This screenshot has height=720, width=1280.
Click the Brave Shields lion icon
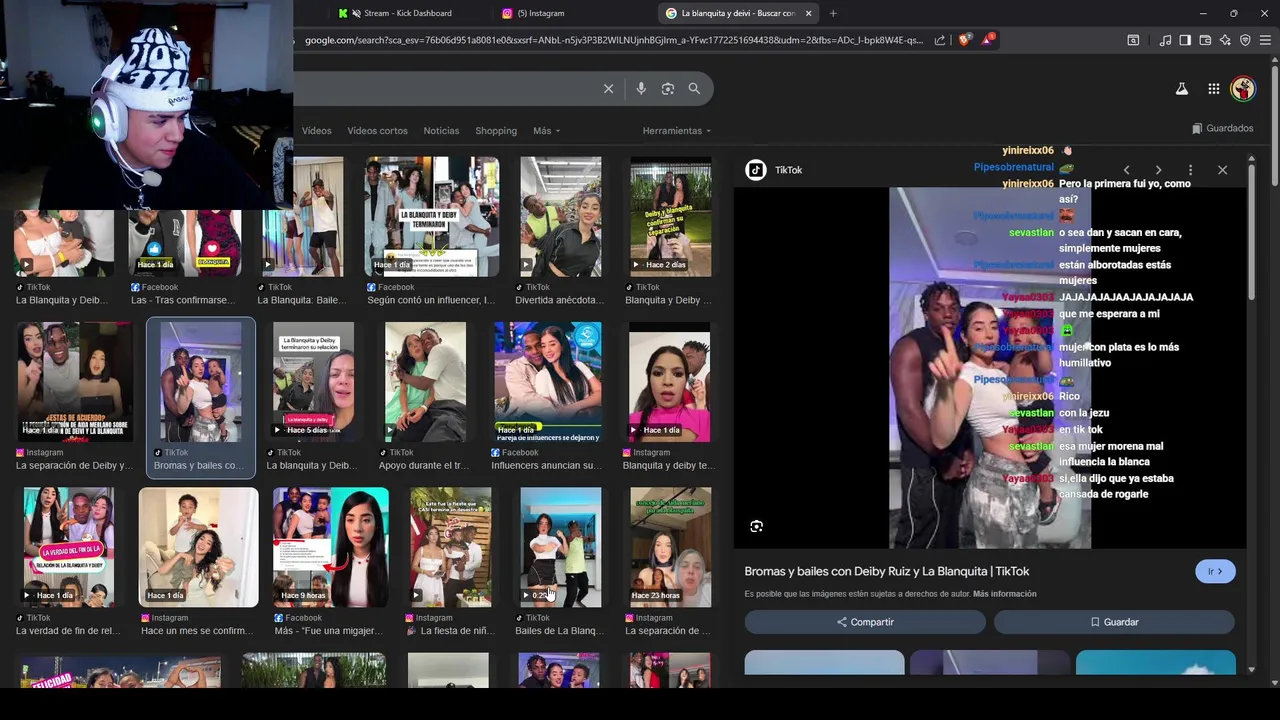coord(964,40)
